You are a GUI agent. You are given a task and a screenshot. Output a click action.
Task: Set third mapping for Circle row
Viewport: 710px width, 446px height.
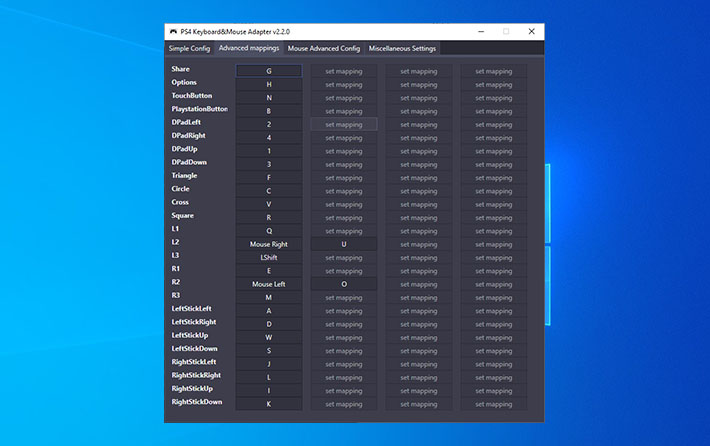click(419, 191)
